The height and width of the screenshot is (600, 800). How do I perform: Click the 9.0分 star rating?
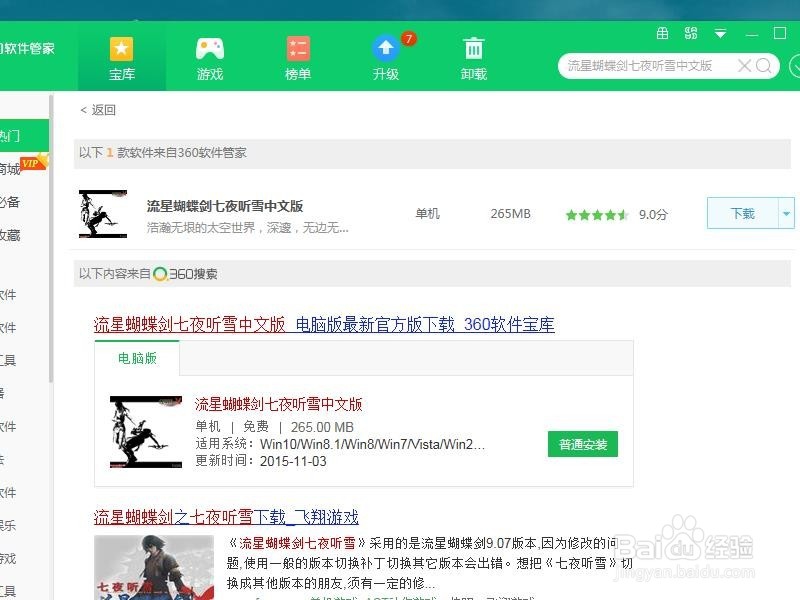(616, 215)
